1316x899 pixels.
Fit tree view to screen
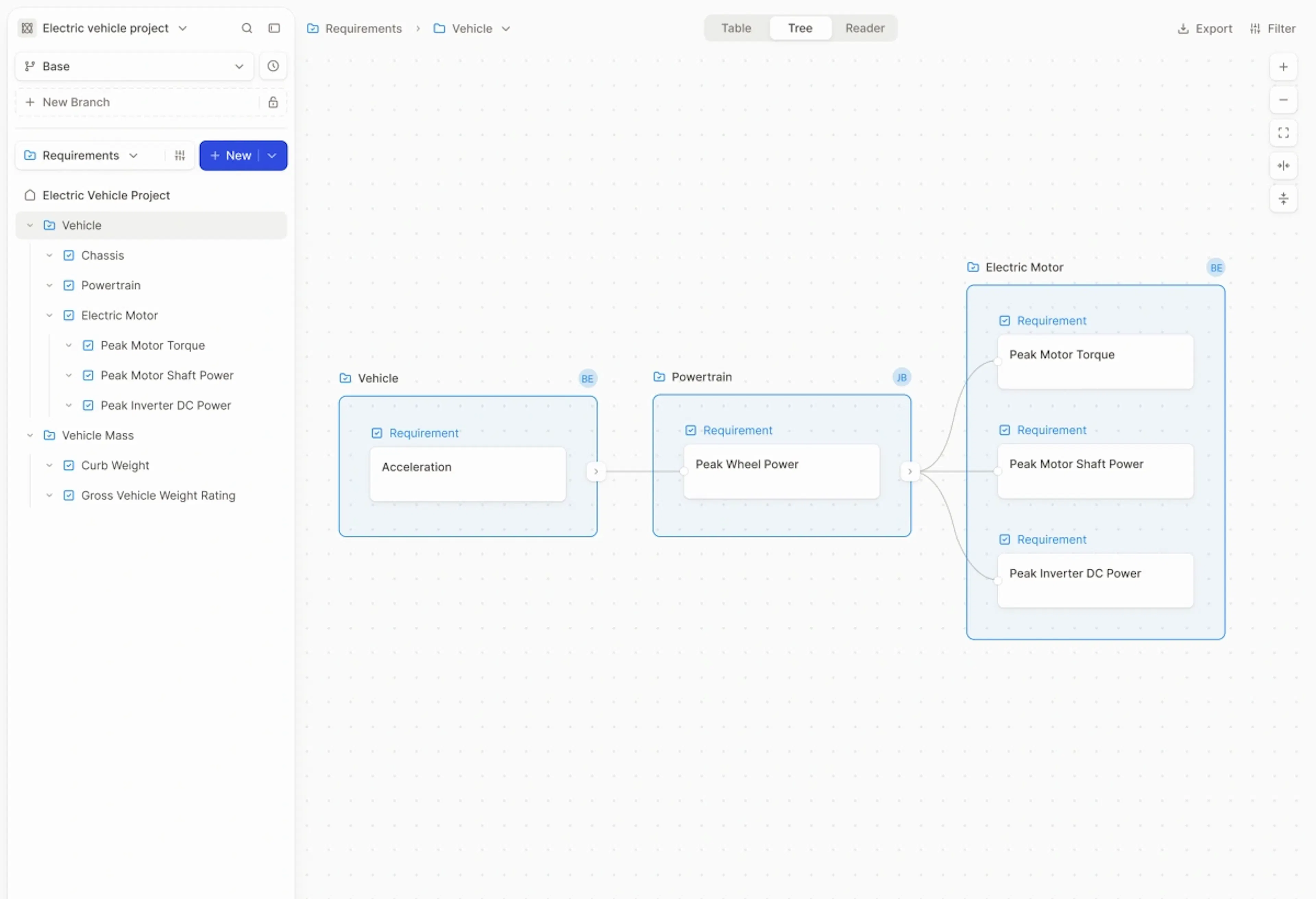pyautogui.click(x=1283, y=133)
